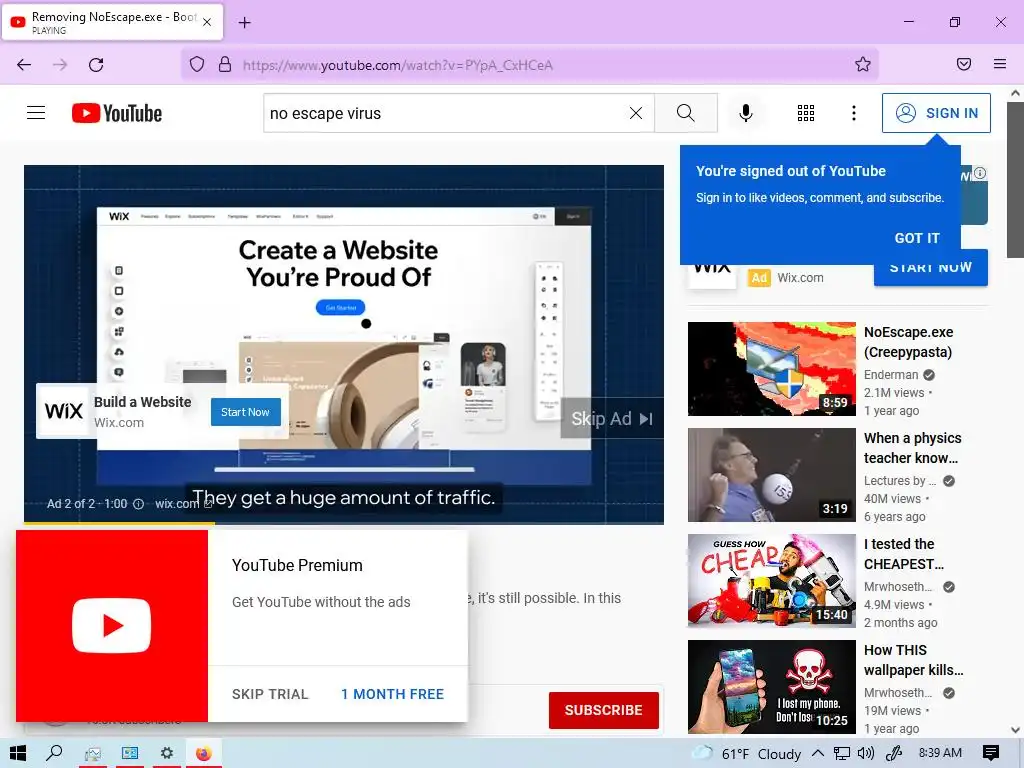1024x768 pixels.
Task: Click the video ad progress bar
Action: (x=344, y=522)
